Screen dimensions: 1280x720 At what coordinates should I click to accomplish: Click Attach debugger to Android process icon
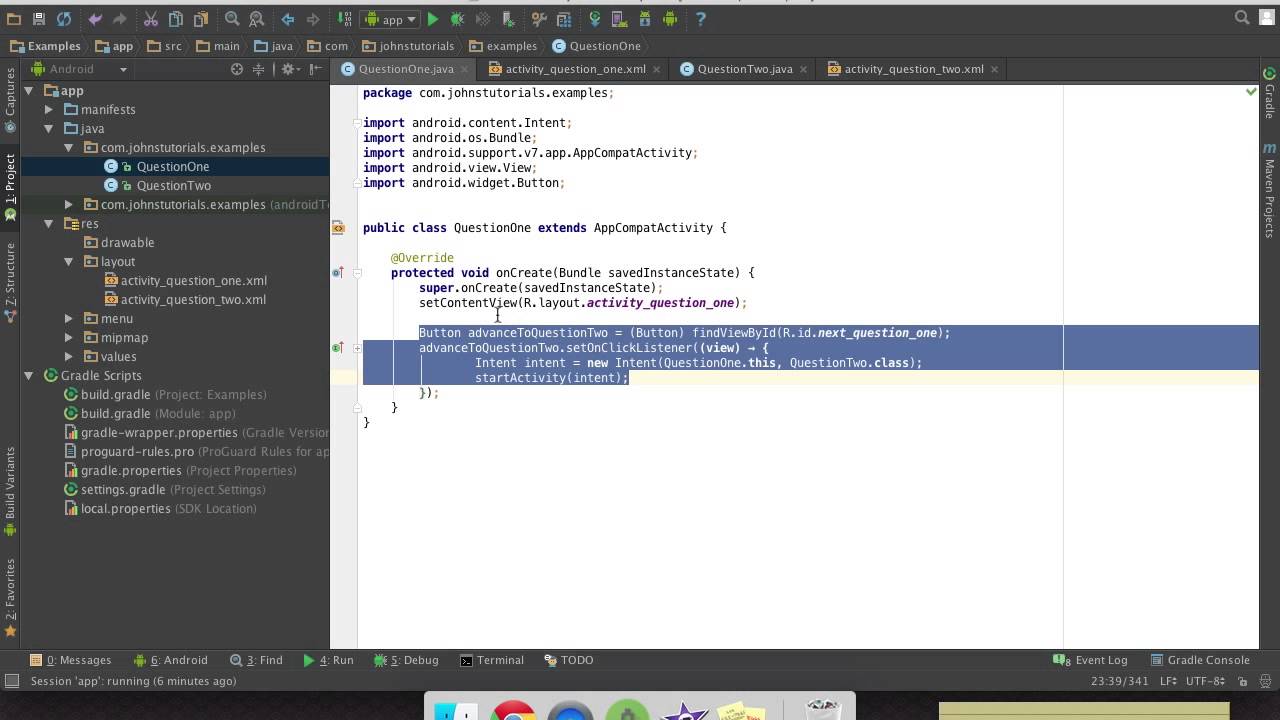(507, 19)
